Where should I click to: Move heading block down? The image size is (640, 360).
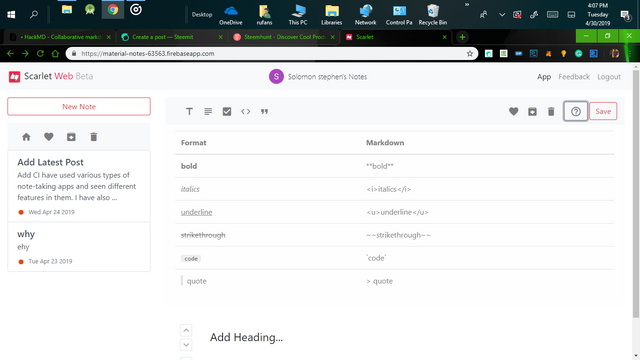click(x=186, y=345)
